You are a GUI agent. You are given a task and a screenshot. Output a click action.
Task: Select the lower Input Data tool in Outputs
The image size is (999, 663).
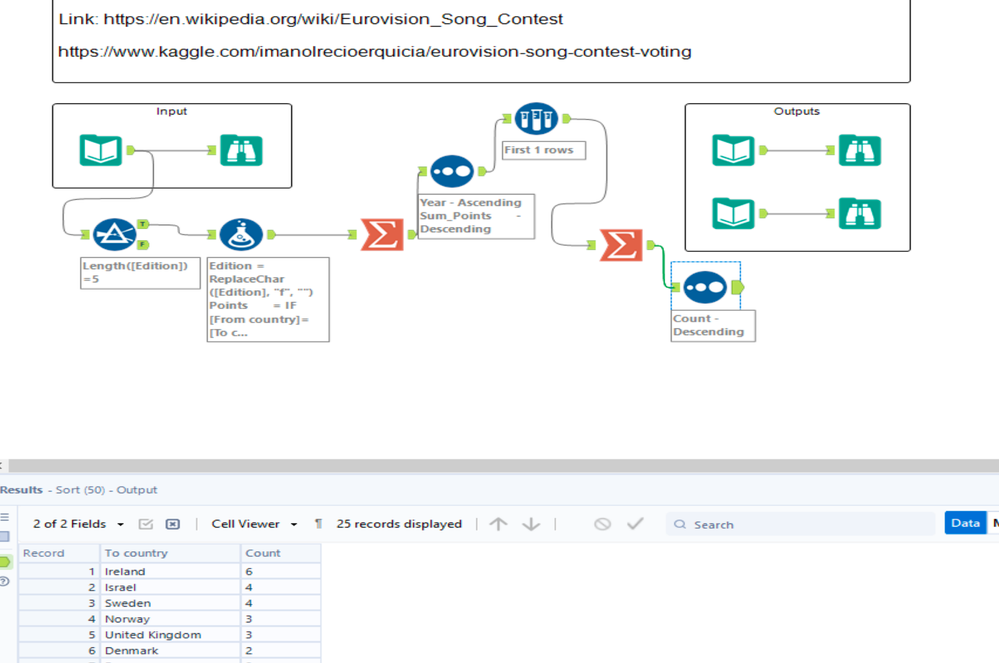(733, 213)
